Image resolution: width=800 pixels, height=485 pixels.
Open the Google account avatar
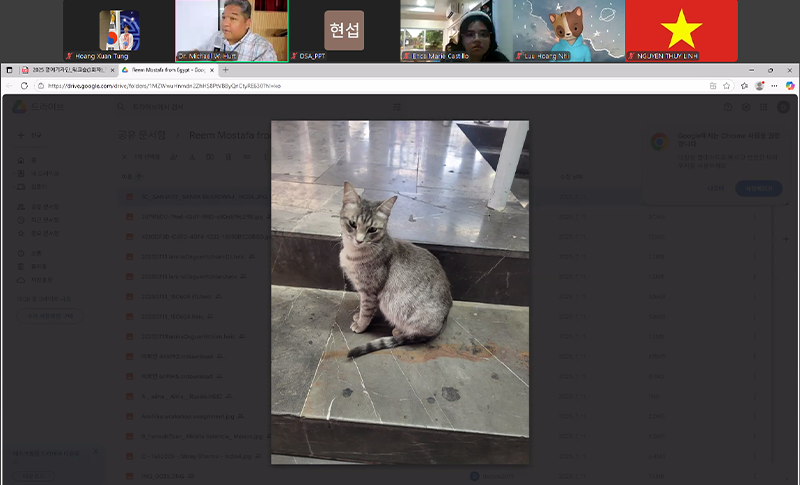783,107
